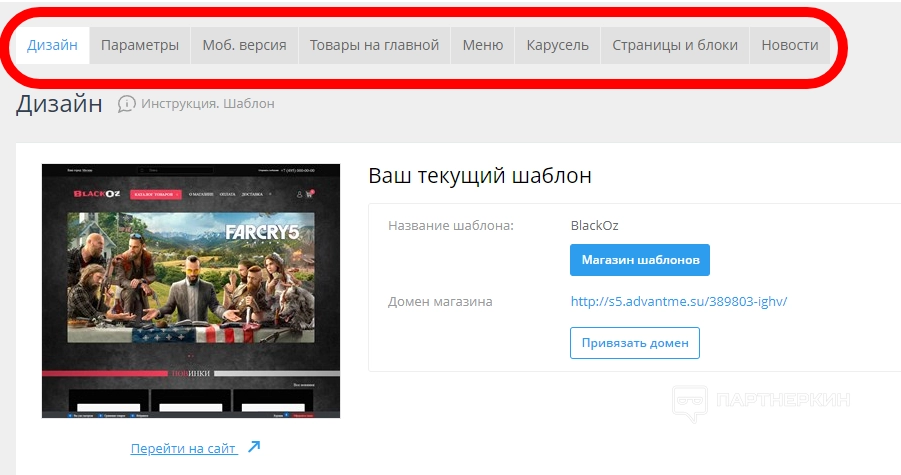Image resolution: width=901 pixels, height=475 pixels.
Task: Open the Инструкция. Шаблон link
Action: (208, 104)
